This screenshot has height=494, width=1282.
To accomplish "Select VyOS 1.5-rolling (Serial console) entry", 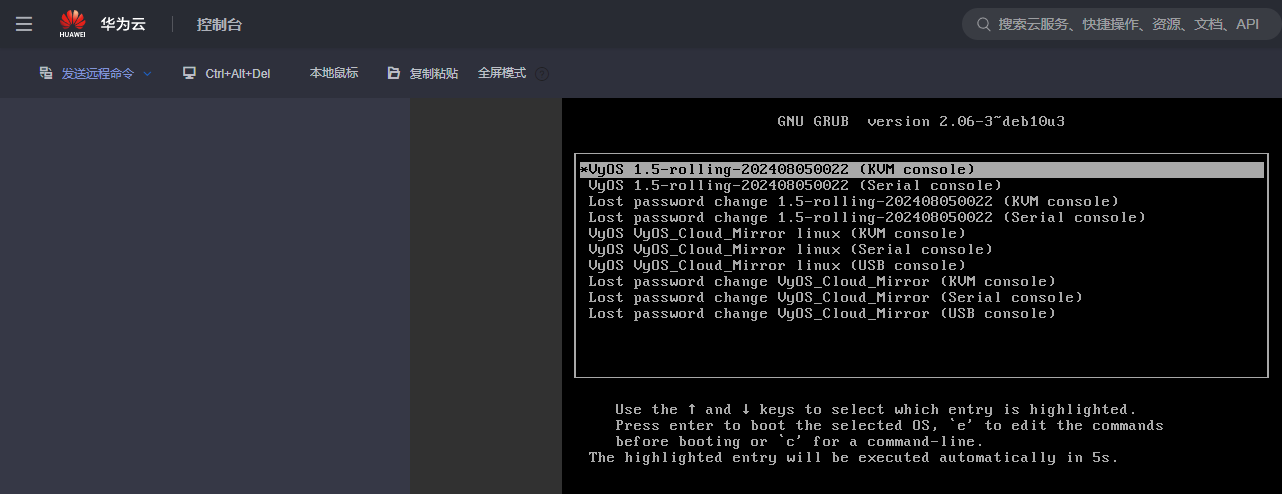I will [x=921, y=185].
